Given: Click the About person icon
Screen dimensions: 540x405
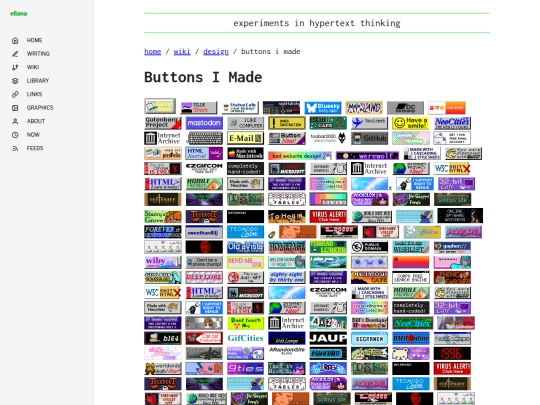Looking at the screenshot, I should click(15, 121).
